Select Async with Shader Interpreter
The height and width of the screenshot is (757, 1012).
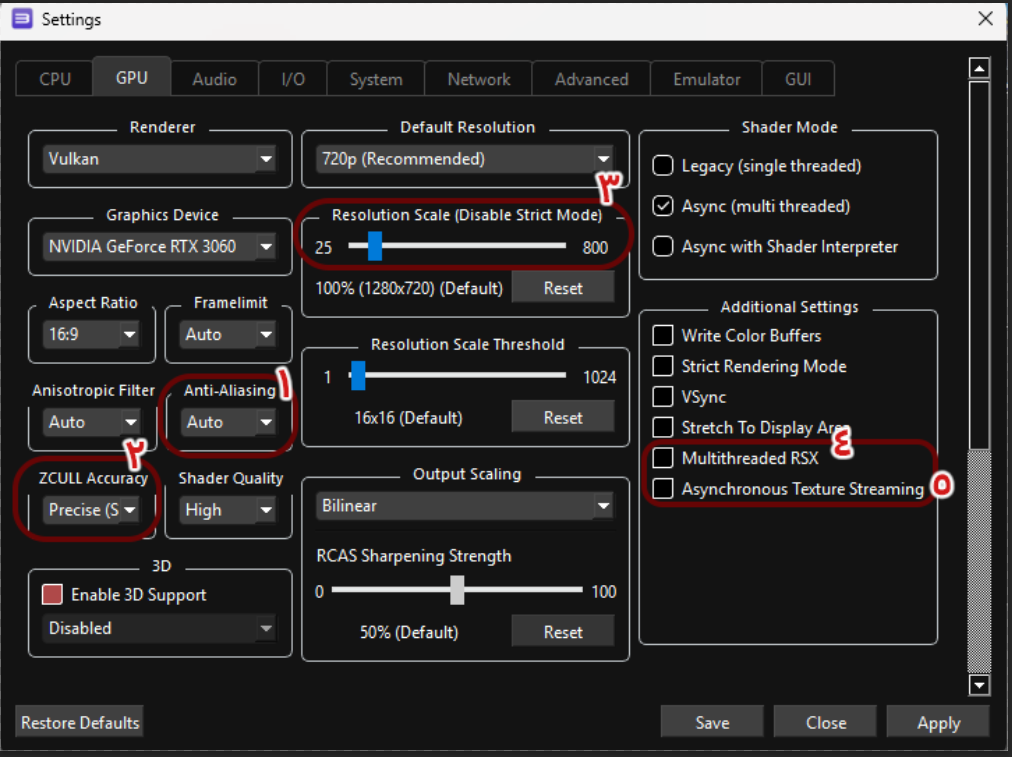[x=663, y=246]
